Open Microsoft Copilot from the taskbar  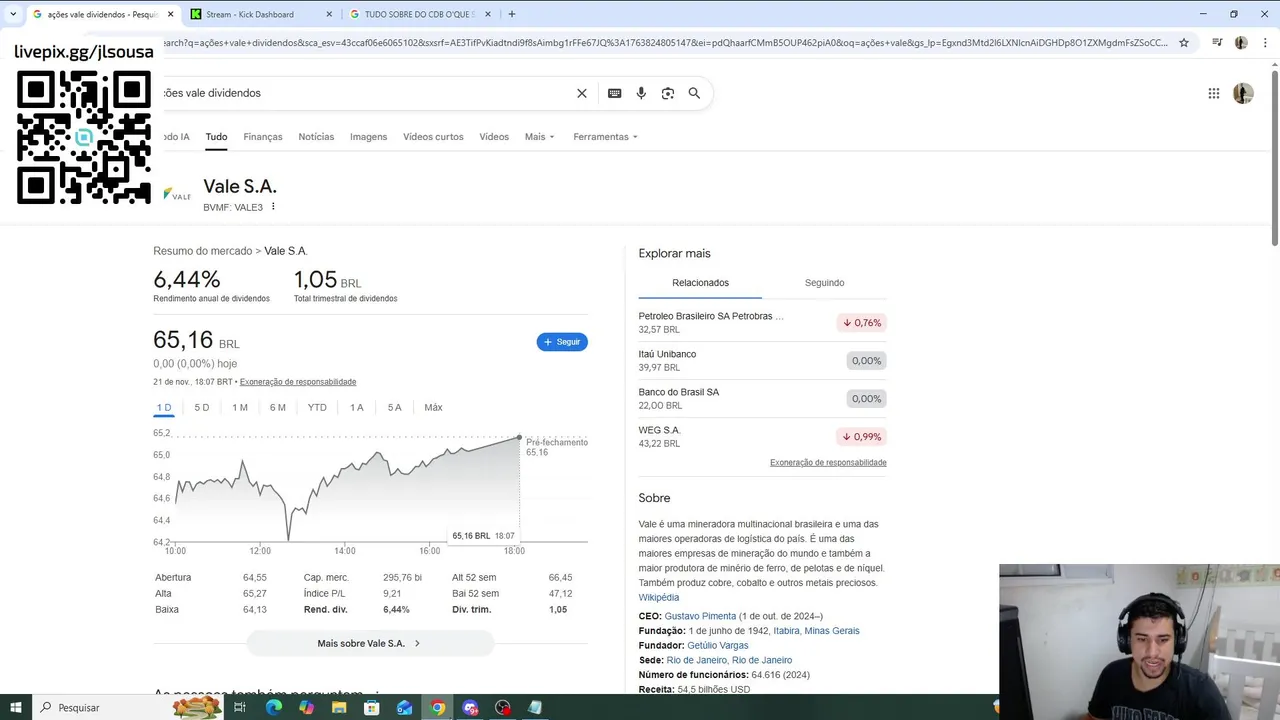tap(306, 707)
